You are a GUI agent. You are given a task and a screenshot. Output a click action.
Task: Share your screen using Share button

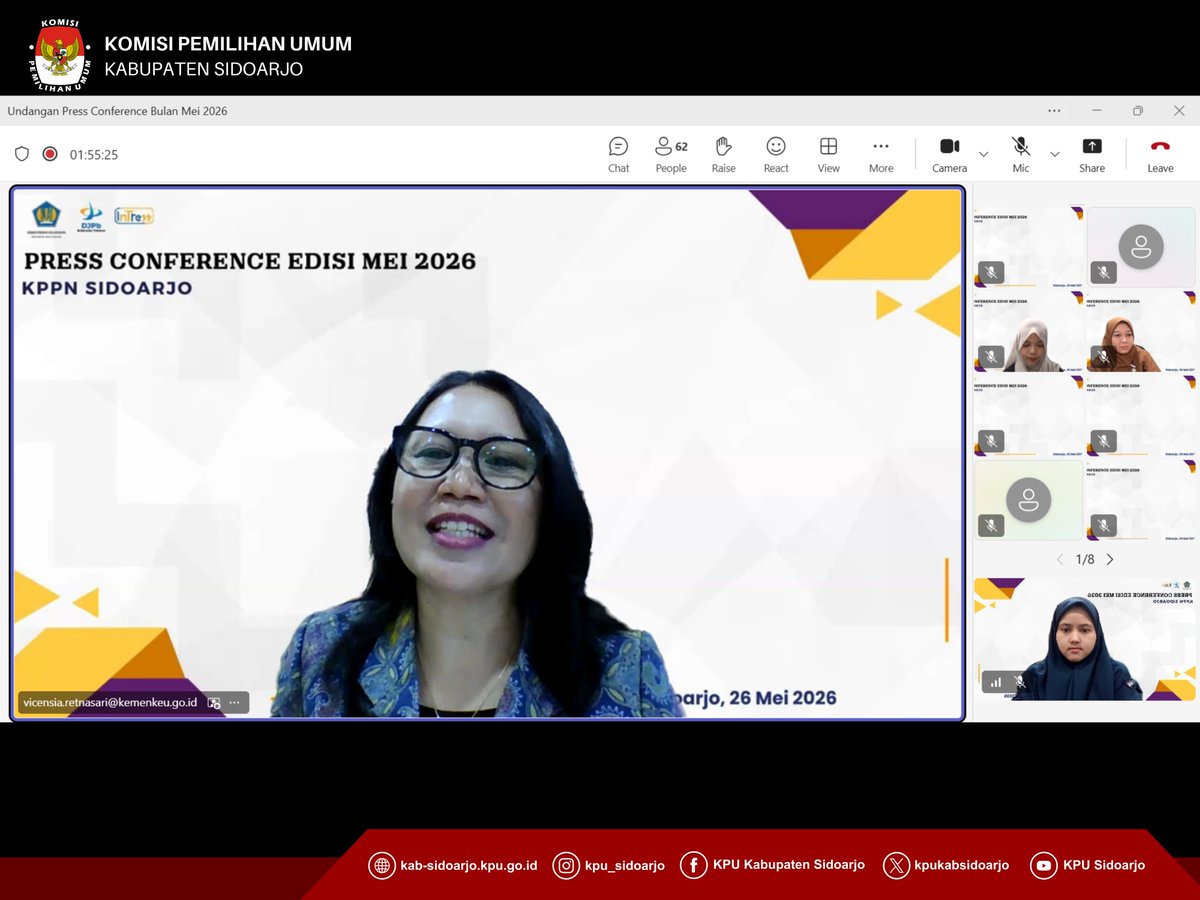(x=1092, y=155)
